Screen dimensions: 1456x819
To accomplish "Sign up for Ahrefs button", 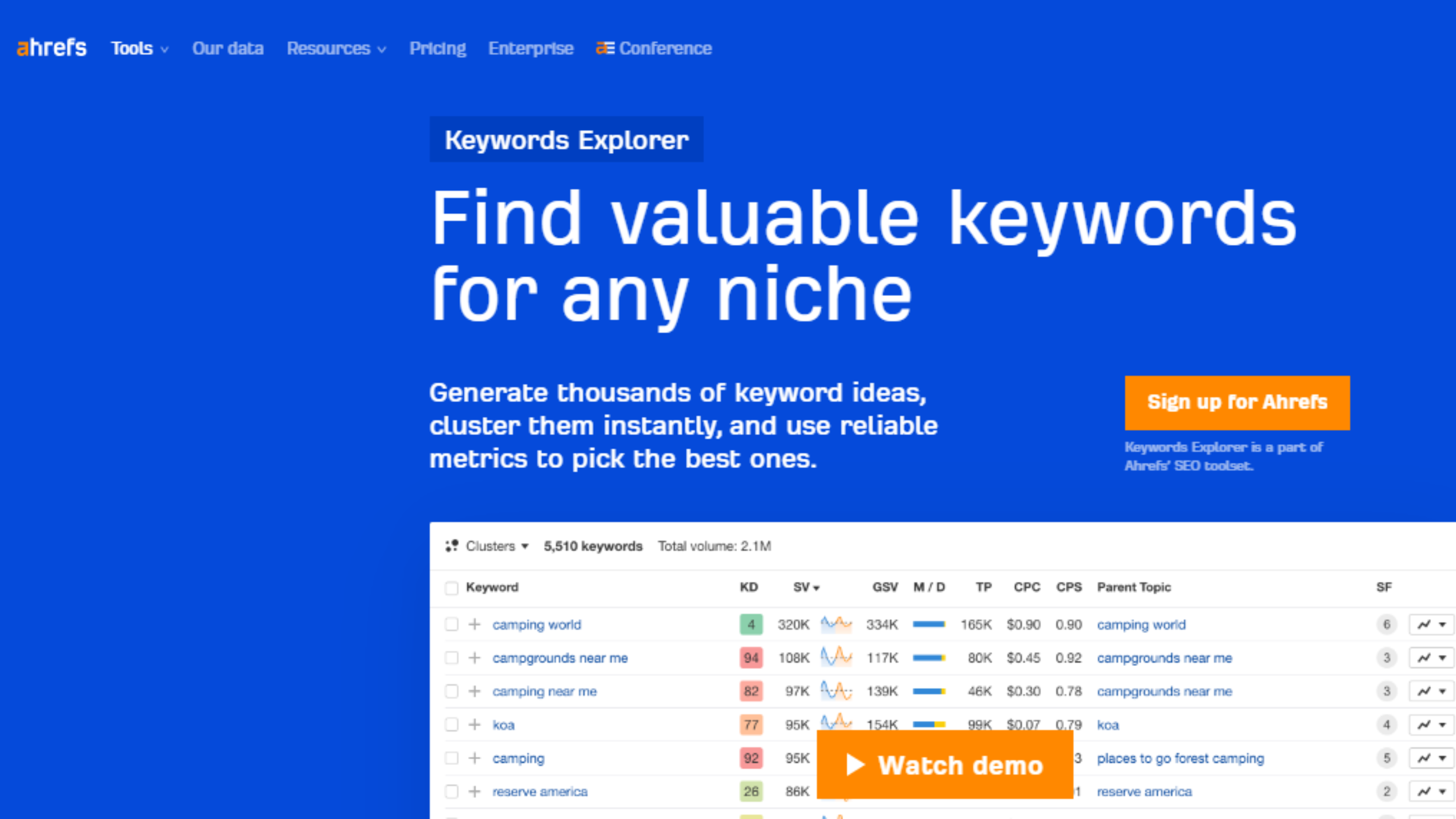I will [1237, 402].
